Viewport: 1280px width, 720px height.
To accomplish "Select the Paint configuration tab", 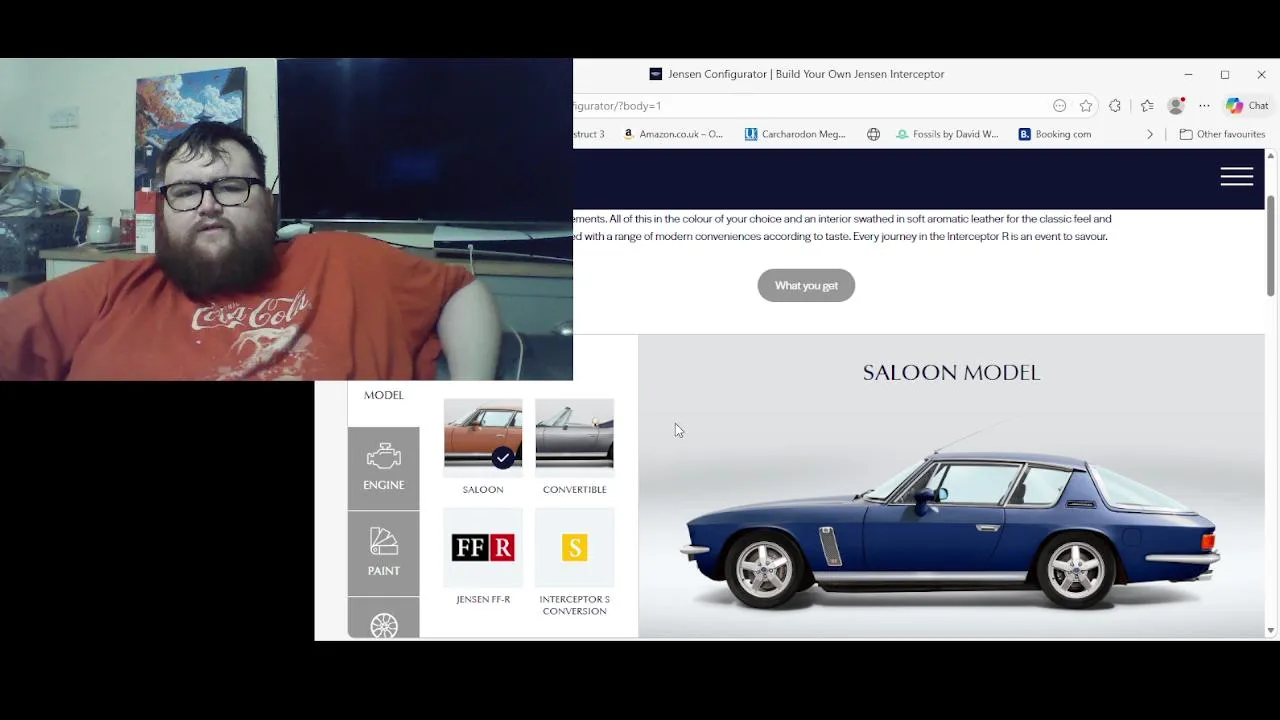I will [x=383, y=554].
